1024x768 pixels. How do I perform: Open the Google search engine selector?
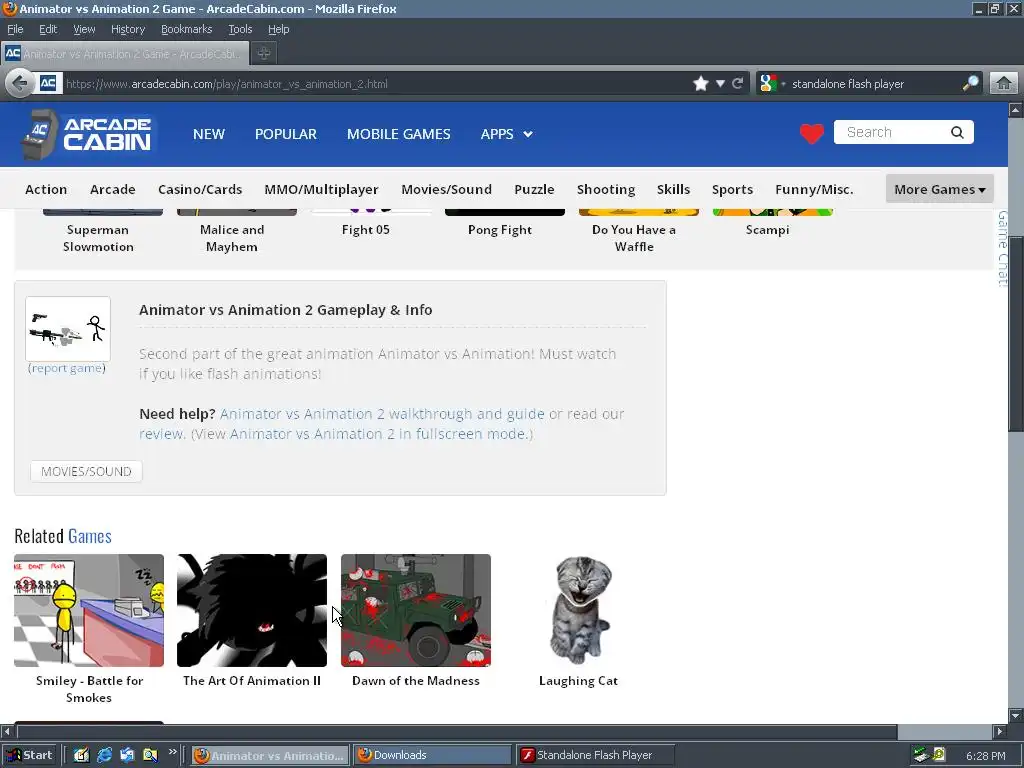coord(773,84)
